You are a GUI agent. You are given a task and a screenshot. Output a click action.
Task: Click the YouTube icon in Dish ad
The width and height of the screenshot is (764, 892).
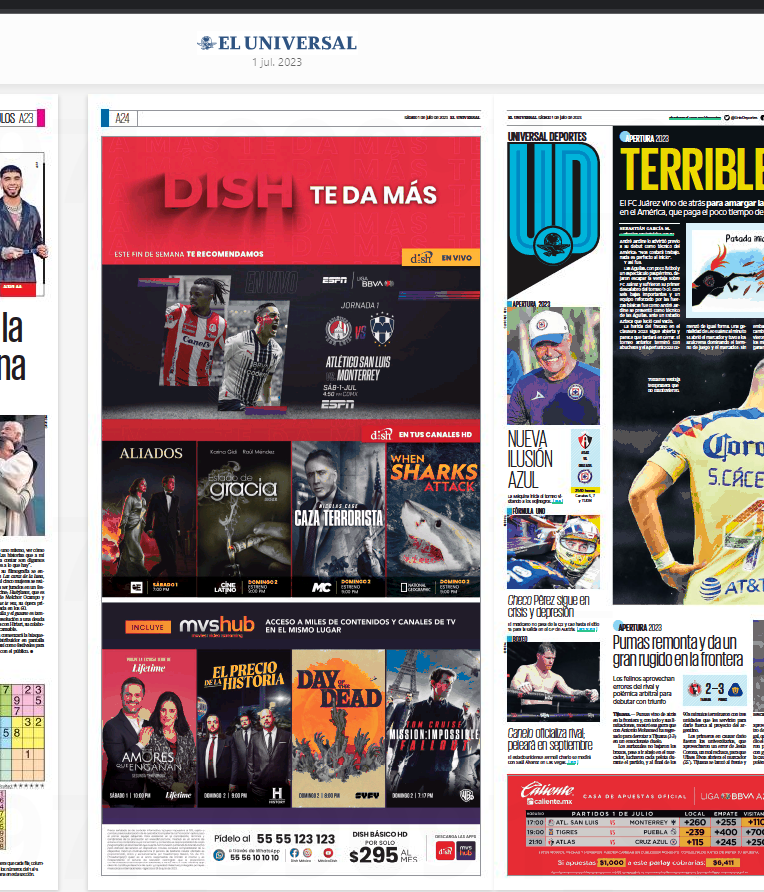[x=327, y=853]
